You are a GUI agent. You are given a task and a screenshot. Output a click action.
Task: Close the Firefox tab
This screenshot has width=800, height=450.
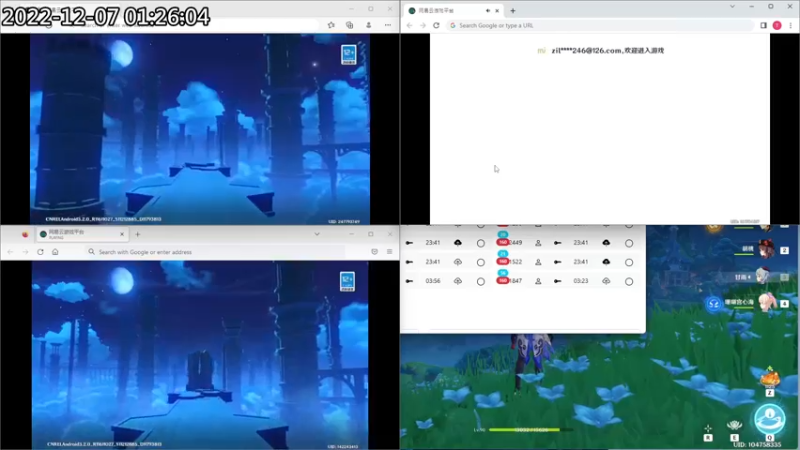tap(121, 234)
